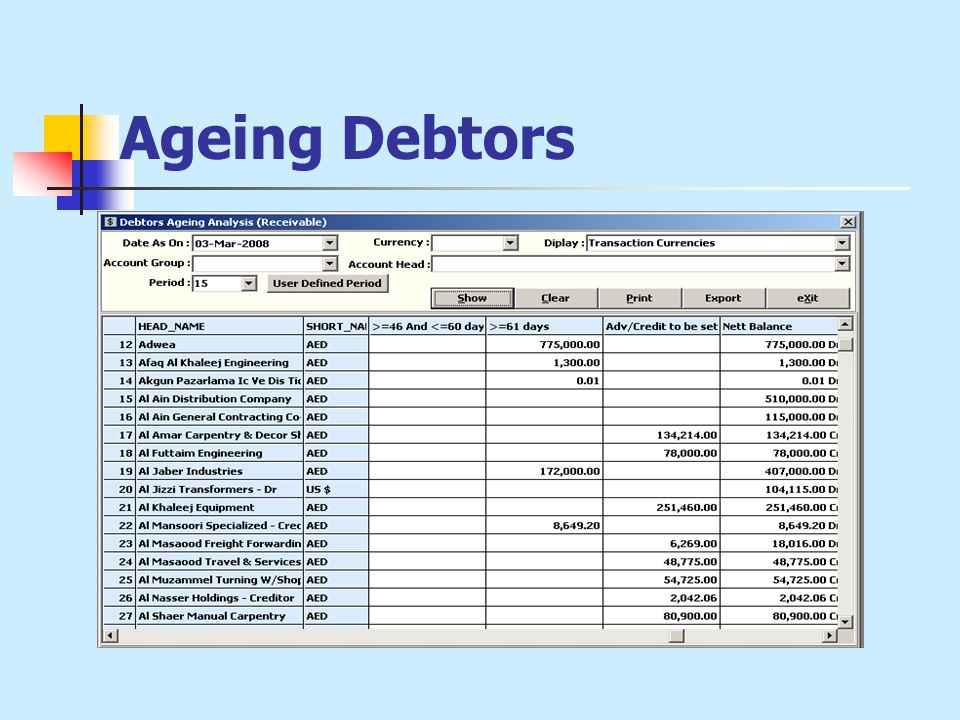Click the Nett Balance column header

pyautogui.click(x=779, y=326)
